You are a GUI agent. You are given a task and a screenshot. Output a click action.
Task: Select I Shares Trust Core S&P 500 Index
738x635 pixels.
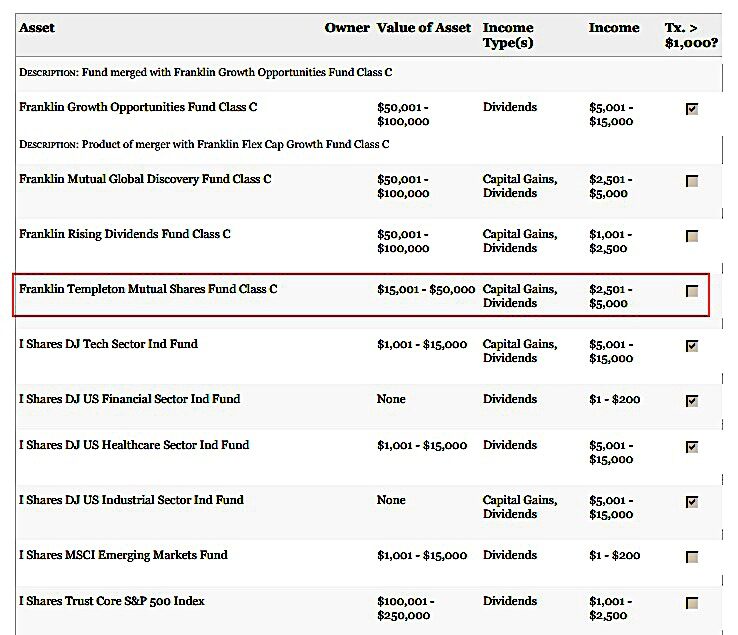point(112,601)
